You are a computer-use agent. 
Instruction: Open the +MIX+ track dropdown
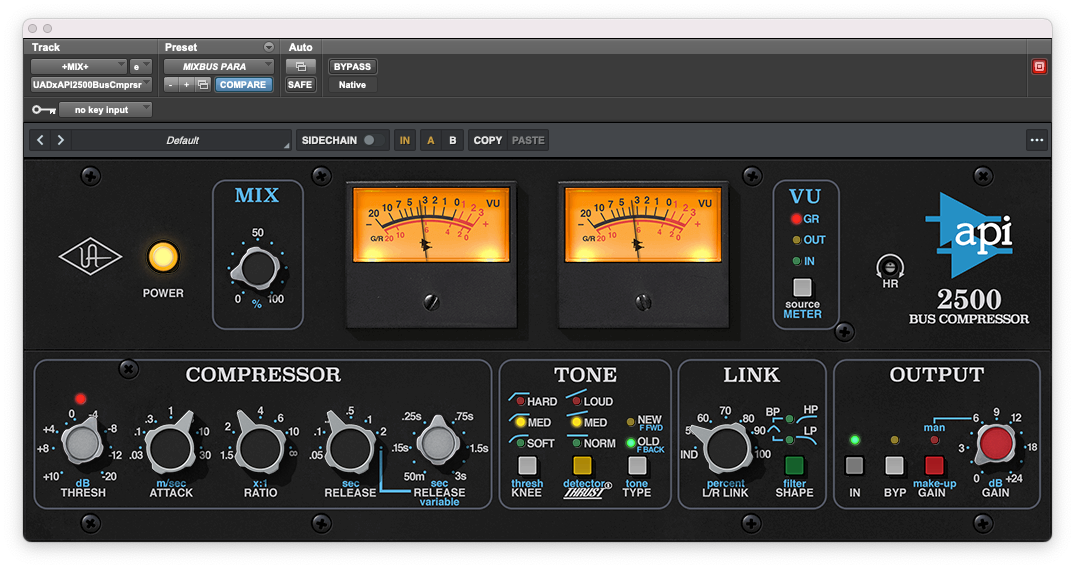pyautogui.click(x=79, y=66)
